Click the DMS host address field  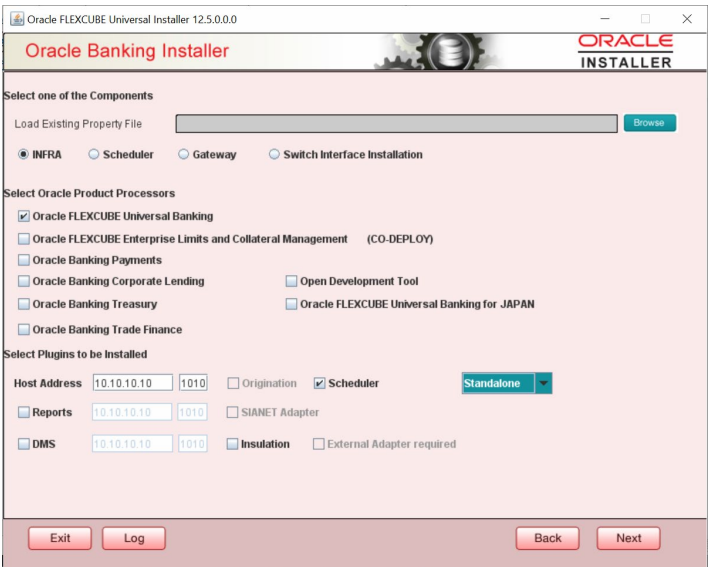(x=132, y=444)
